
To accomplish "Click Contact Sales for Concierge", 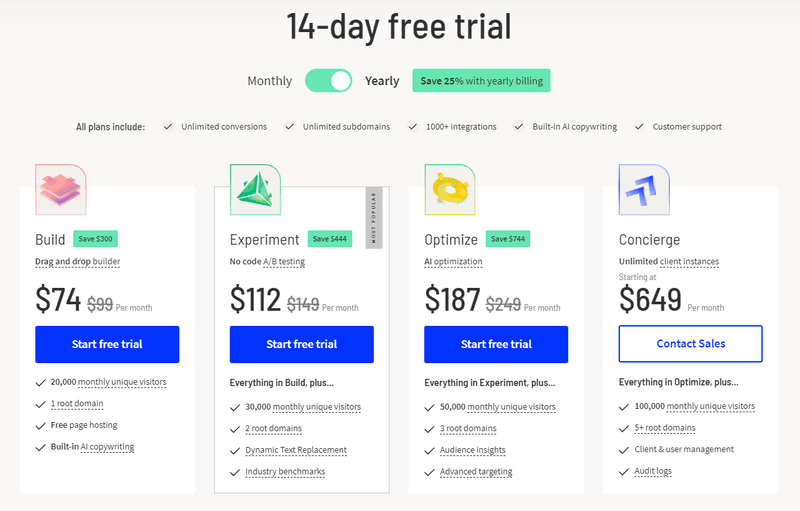I will click(690, 344).
